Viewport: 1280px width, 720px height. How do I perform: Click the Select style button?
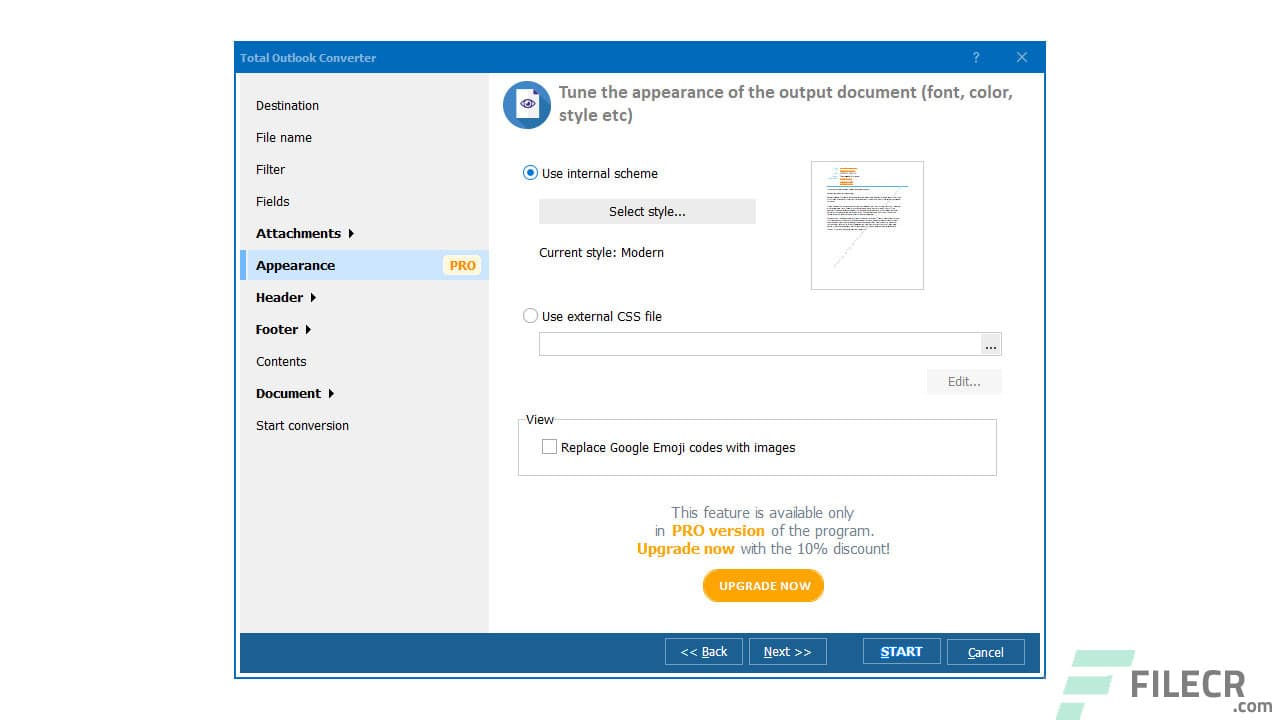[x=647, y=211]
